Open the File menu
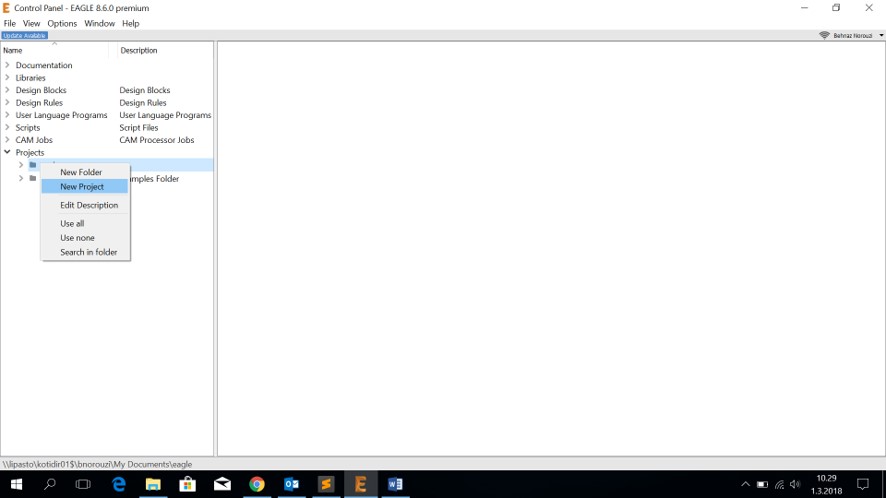The width and height of the screenshot is (886, 498). (10, 23)
